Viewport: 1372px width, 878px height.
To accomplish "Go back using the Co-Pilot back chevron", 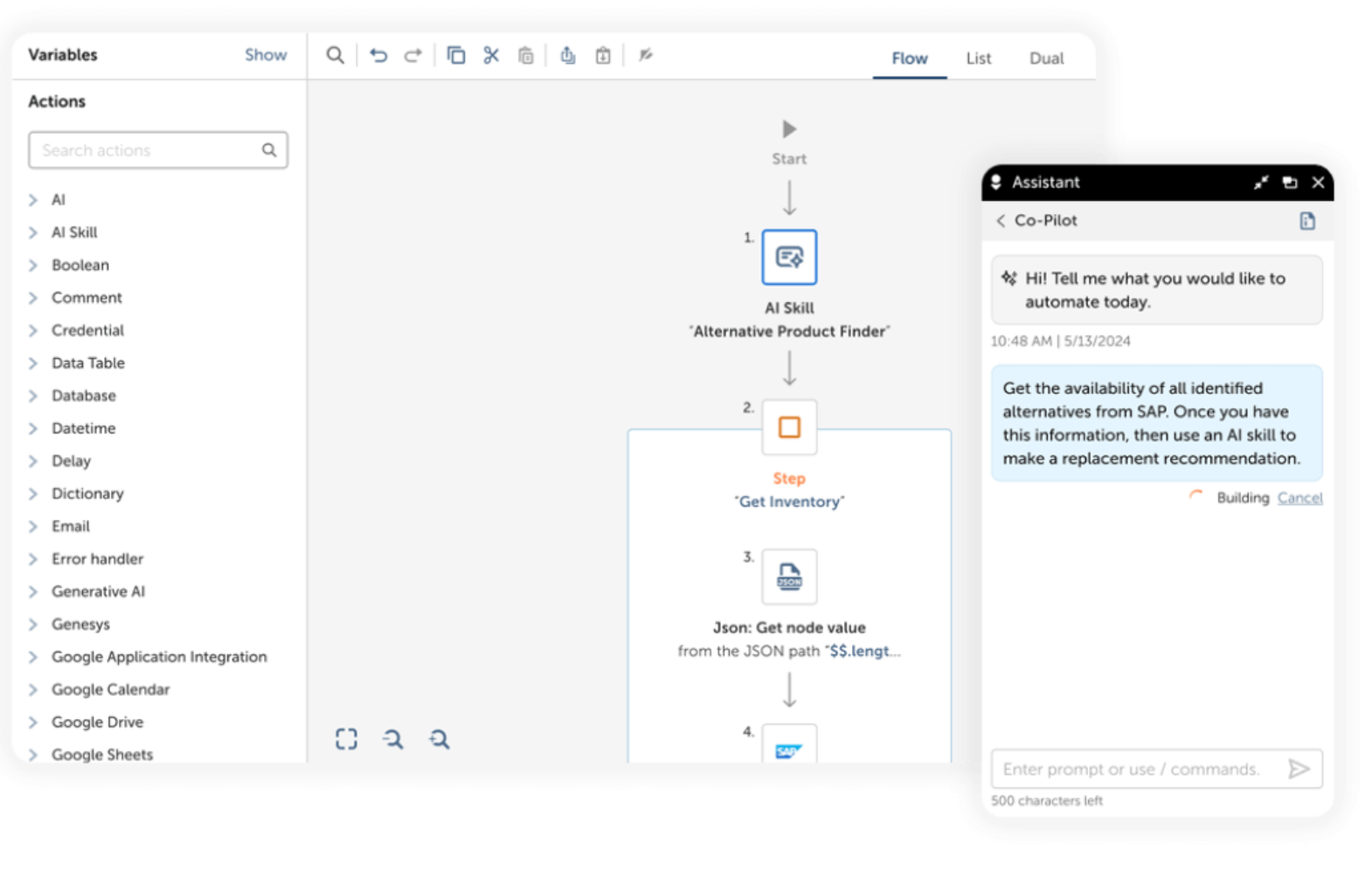I will pos(1001,221).
